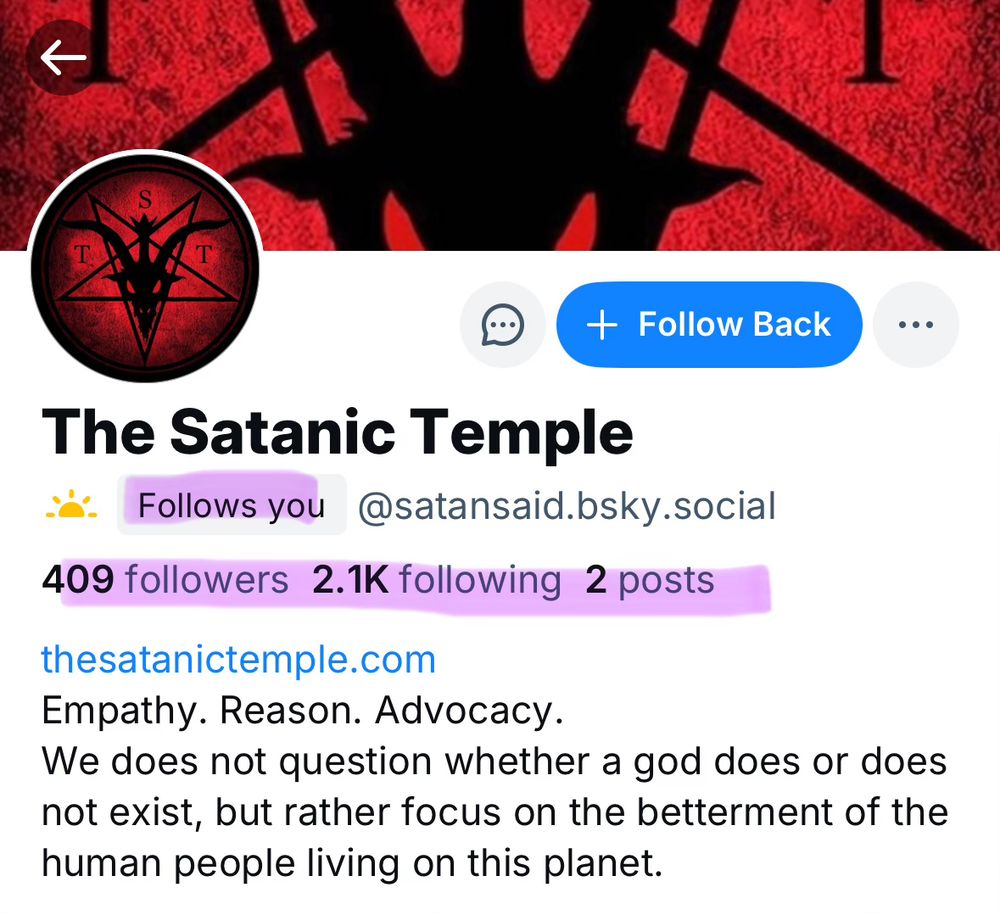Open thesatanictemple.com website link
The width and height of the screenshot is (1000, 914).
pos(236,659)
